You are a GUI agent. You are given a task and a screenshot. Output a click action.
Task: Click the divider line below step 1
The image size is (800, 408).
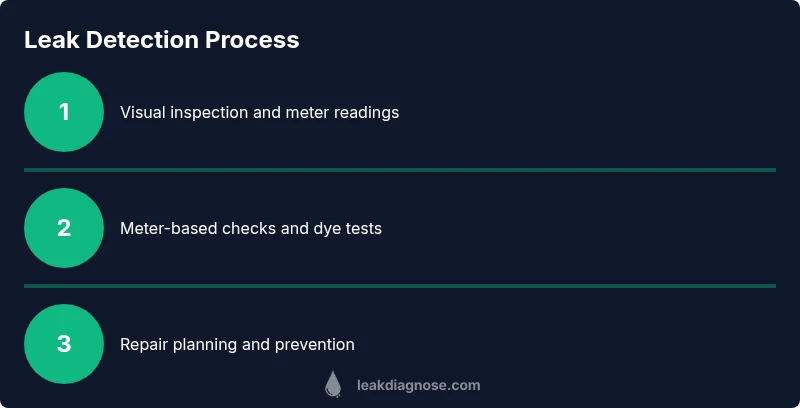coord(400,170)
